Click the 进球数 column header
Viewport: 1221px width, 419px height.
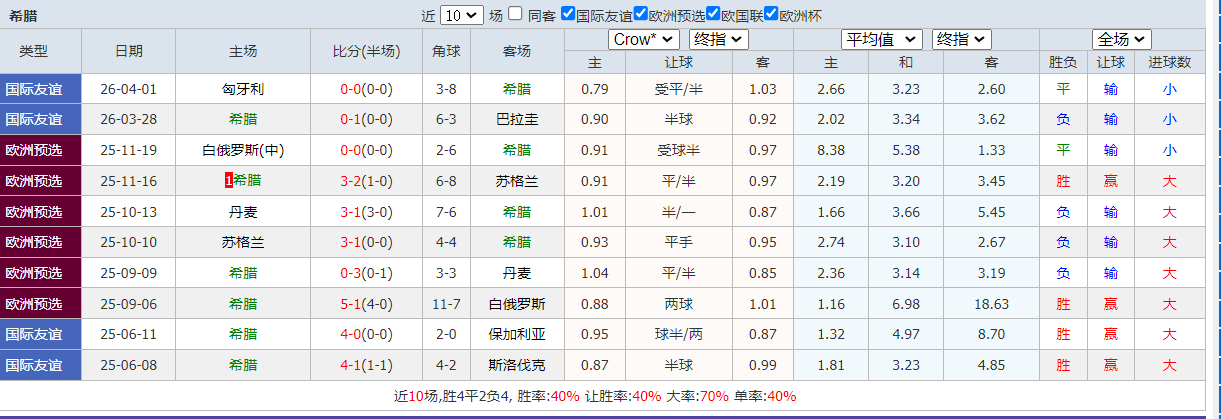tap(1169, 62)
